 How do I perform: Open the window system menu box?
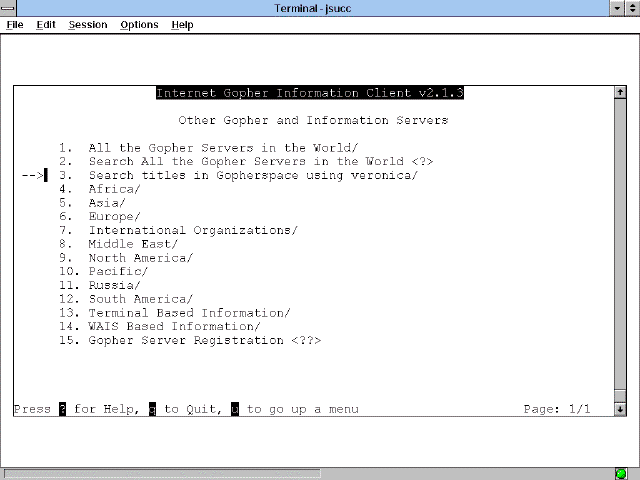(x=8, y=8)
